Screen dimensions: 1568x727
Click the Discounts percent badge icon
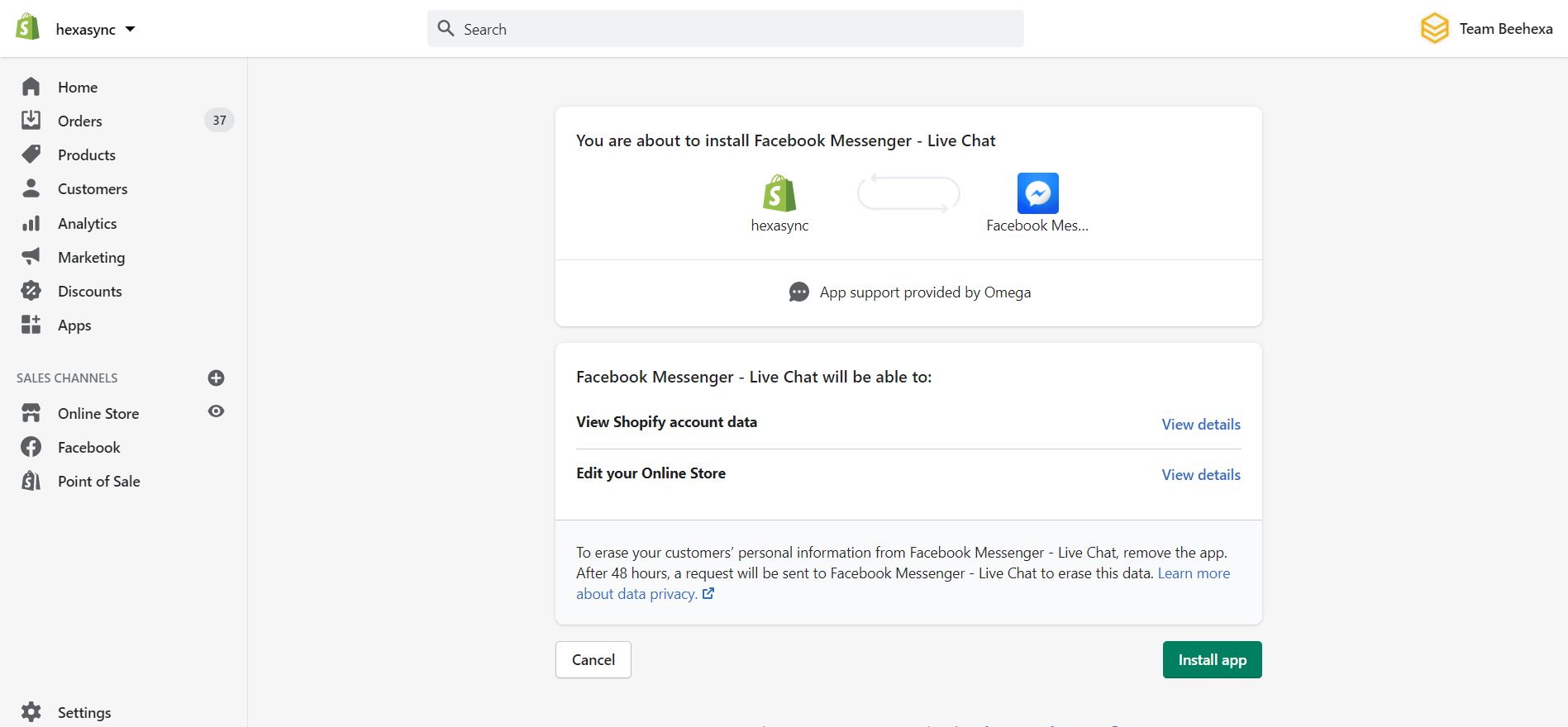coord(31,291)
